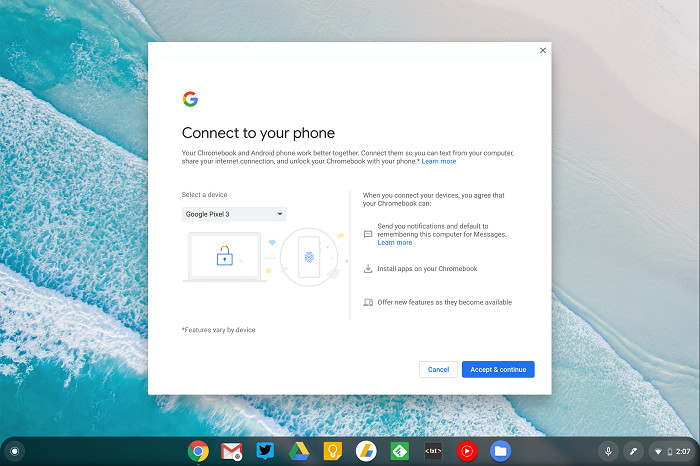700x466 pixels.
Task: Click the microphone icon in tray
Action: click(608, 451)
